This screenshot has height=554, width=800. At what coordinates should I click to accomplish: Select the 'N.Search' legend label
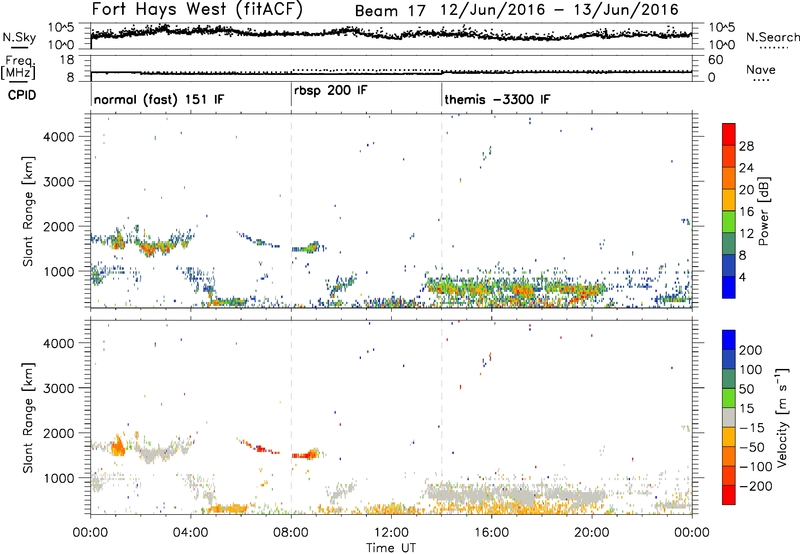tap(772, 37)
